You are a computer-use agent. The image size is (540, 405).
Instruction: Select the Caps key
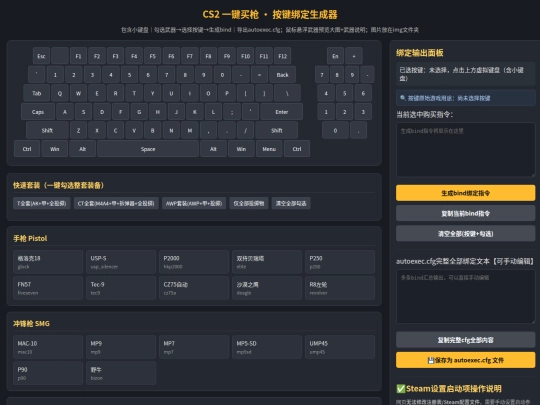coord(38,112)
